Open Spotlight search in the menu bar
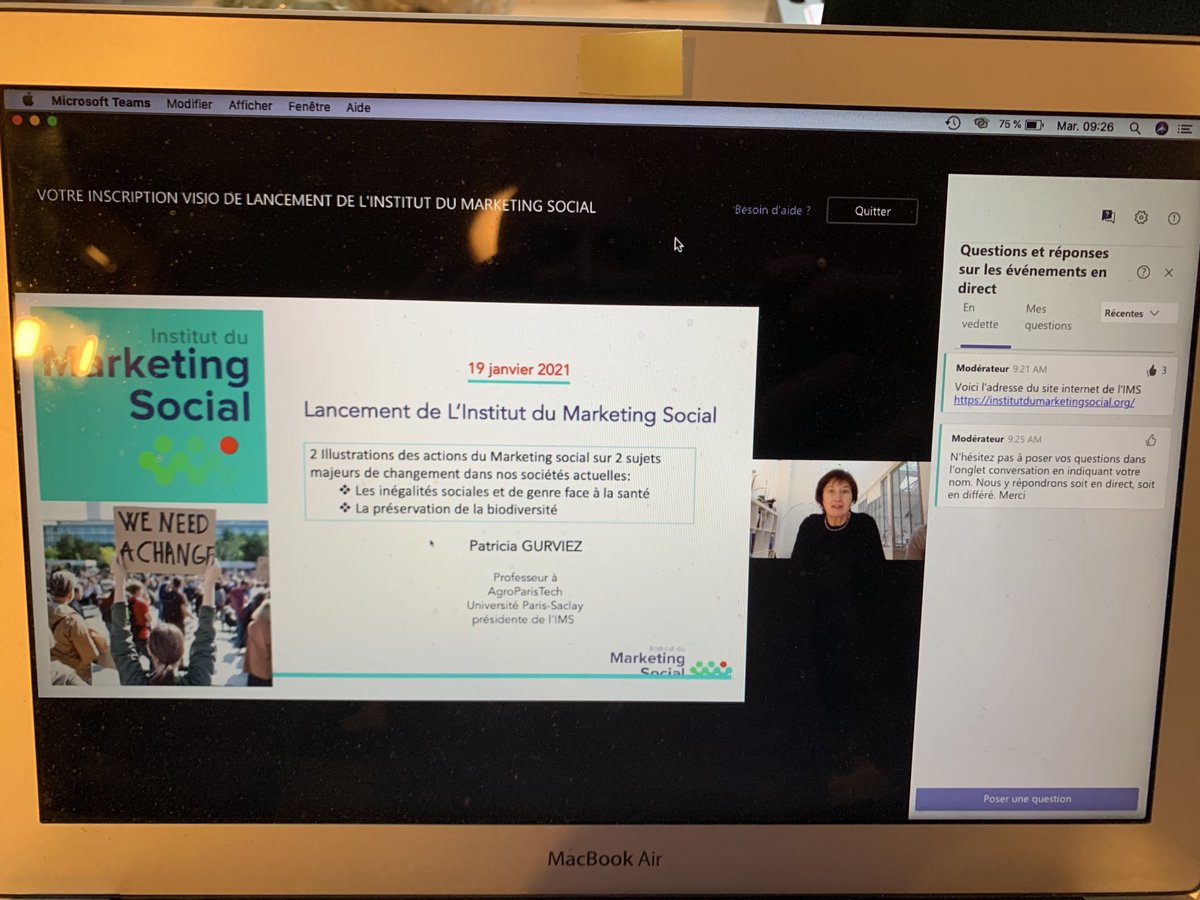The height and width of the screenshot is (900, 1200). [x=1135, y=128]
